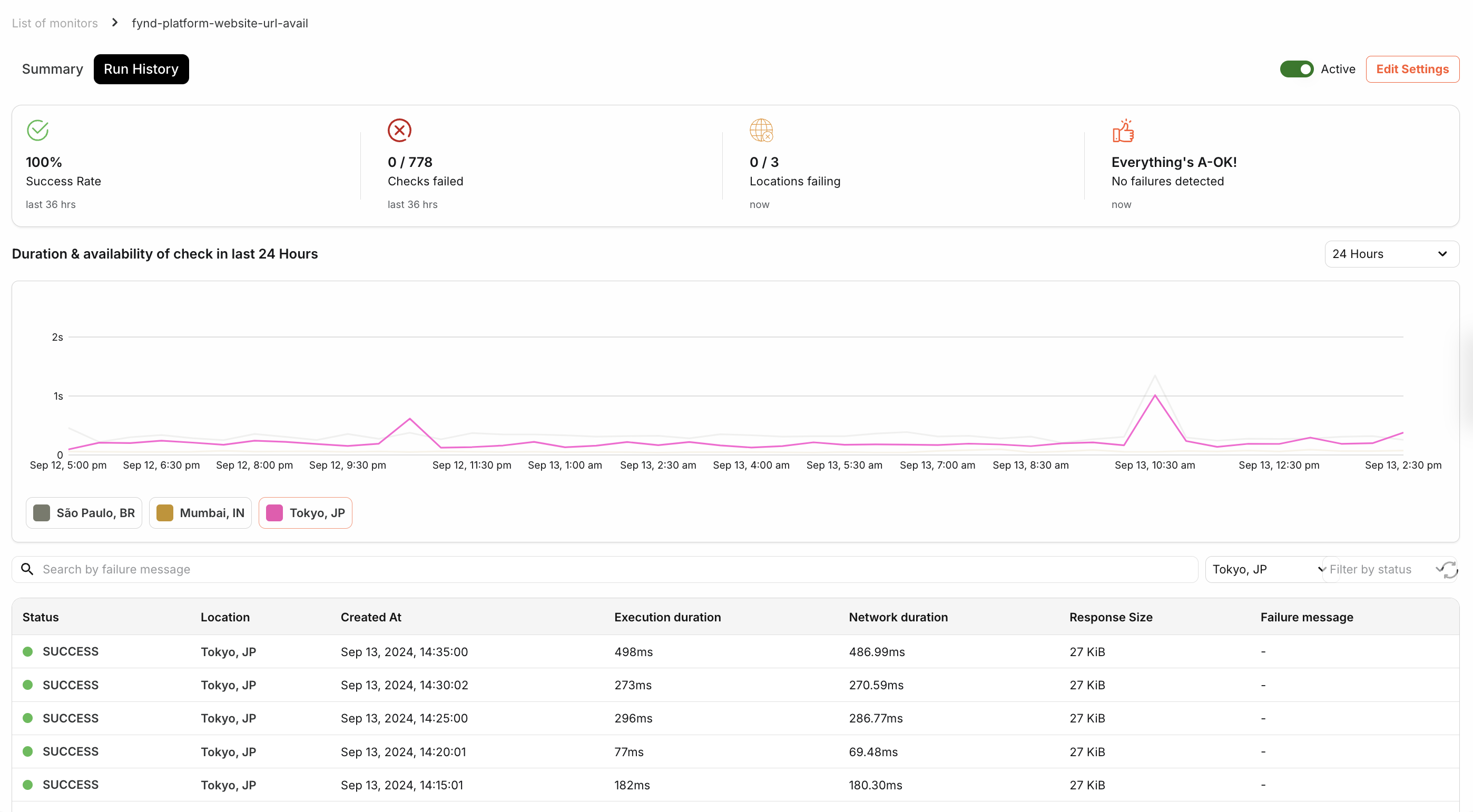Image resolution: width=1473 pixels, height=812 pixels.
Task: Toggle São Paulo, BR series in chart
Action: 84,512
